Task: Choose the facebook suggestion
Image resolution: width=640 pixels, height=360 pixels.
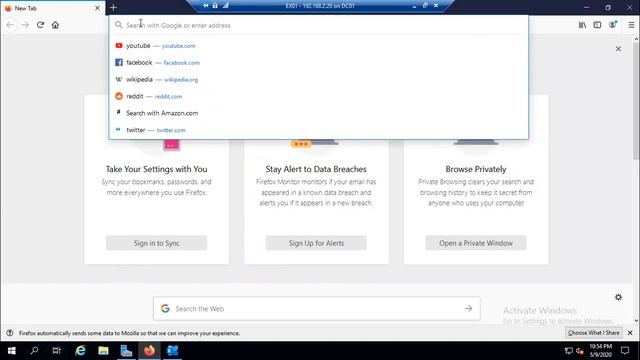Action: pyautogui.click(x=318, y=62)
